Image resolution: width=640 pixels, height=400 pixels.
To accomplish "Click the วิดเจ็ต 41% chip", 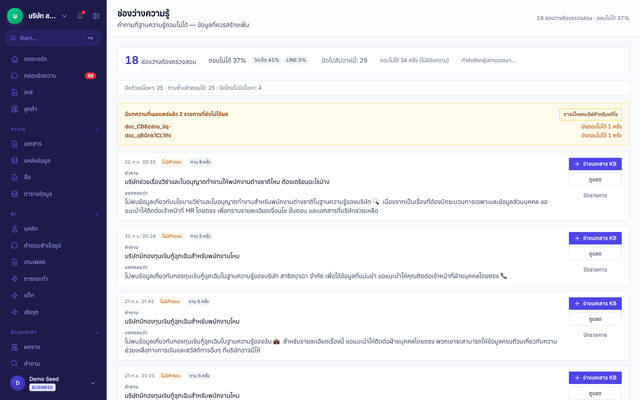I will click(x=267, y=60).
